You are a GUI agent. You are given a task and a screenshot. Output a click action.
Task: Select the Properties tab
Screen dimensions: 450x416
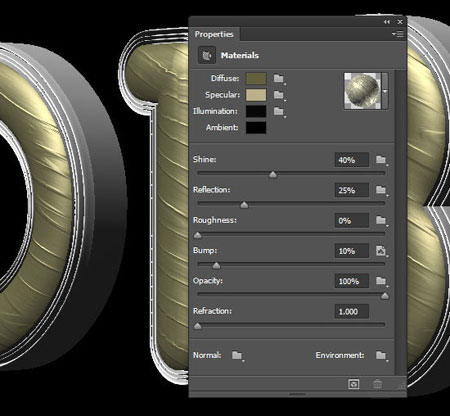tap(214, 34)
